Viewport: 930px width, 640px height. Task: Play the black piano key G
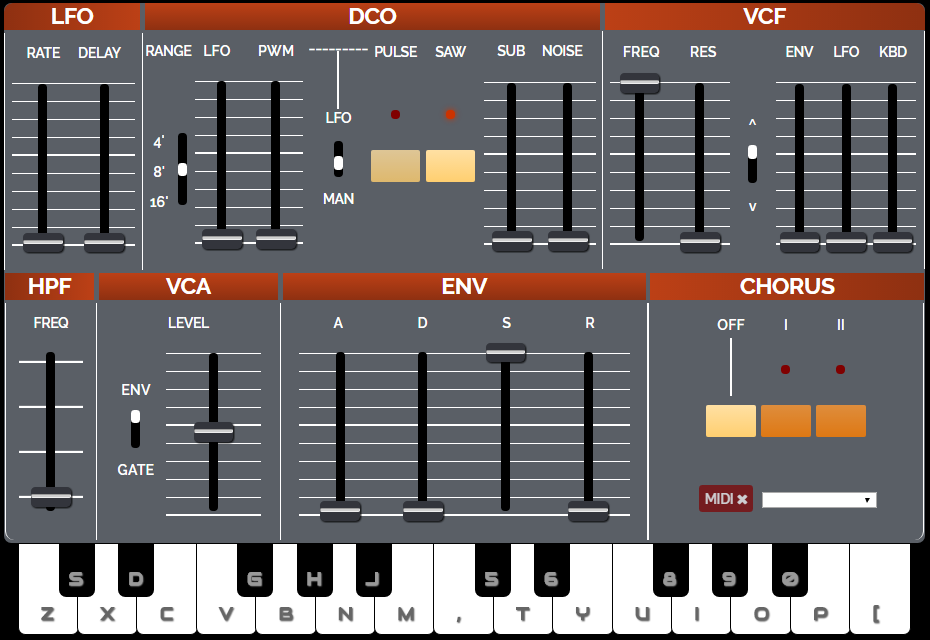tap(255, 569)
